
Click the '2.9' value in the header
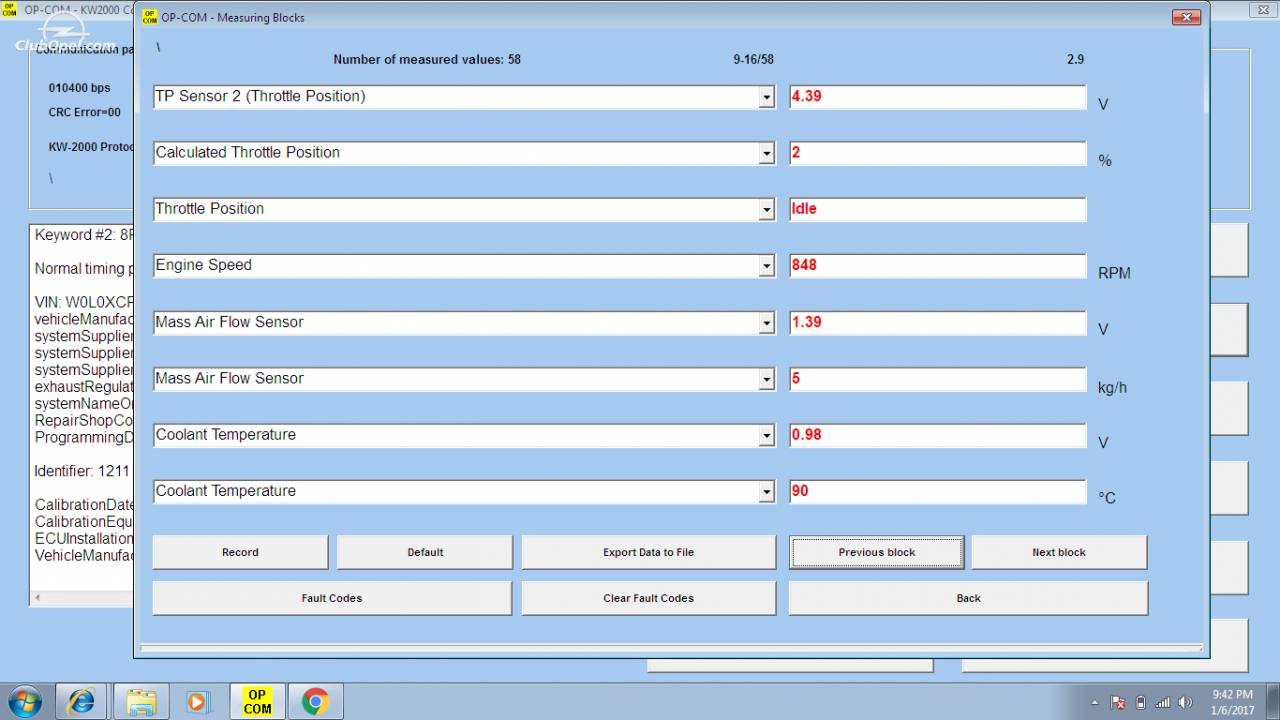[1075, 60]
